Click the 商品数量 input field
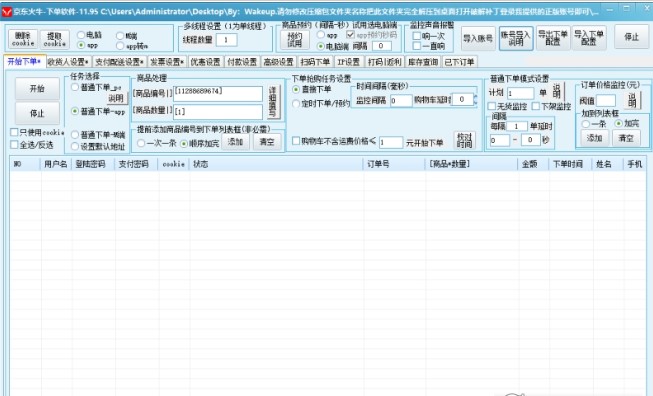The width and height of the screenshot is (653, 396). point(218,112)
